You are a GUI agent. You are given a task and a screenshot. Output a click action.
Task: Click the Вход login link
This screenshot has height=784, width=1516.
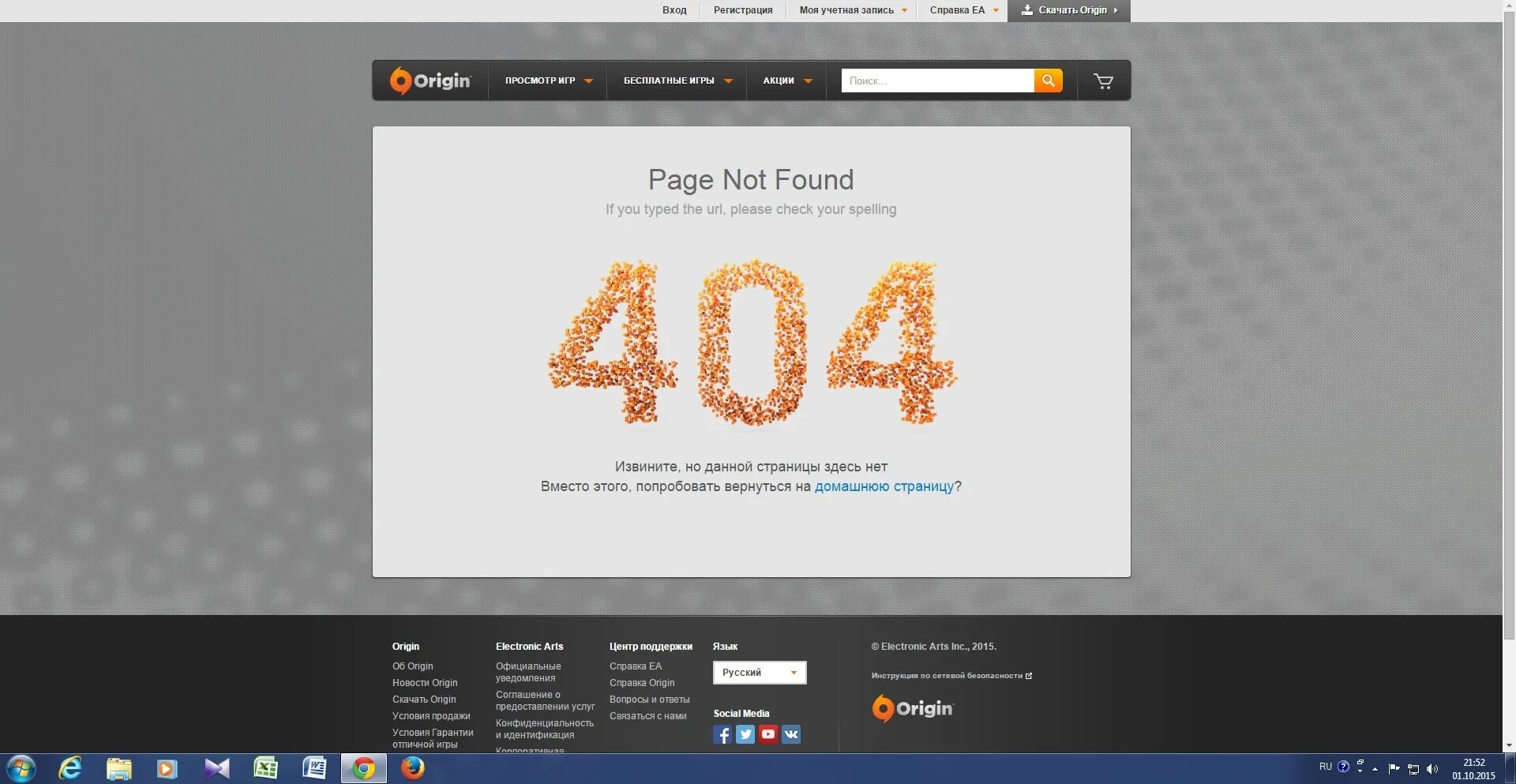click(x=674, y=10)
